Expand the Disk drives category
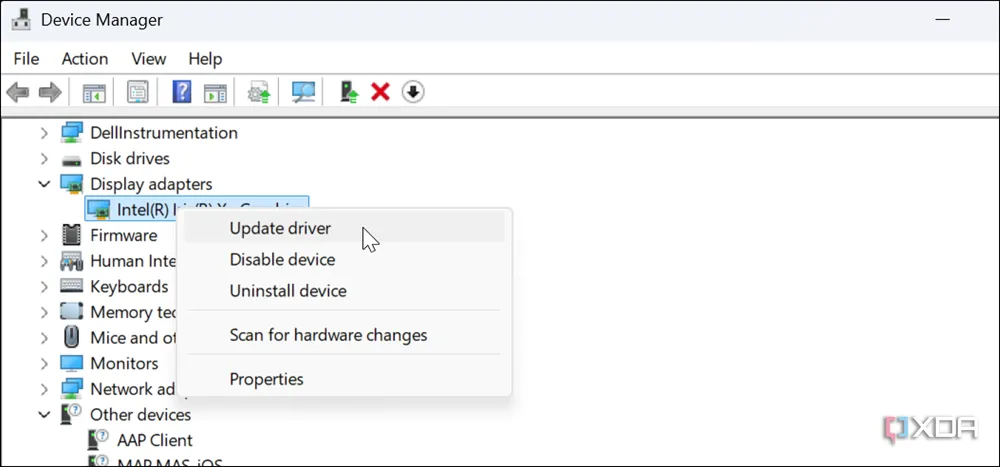 click(x=44, y=159)
